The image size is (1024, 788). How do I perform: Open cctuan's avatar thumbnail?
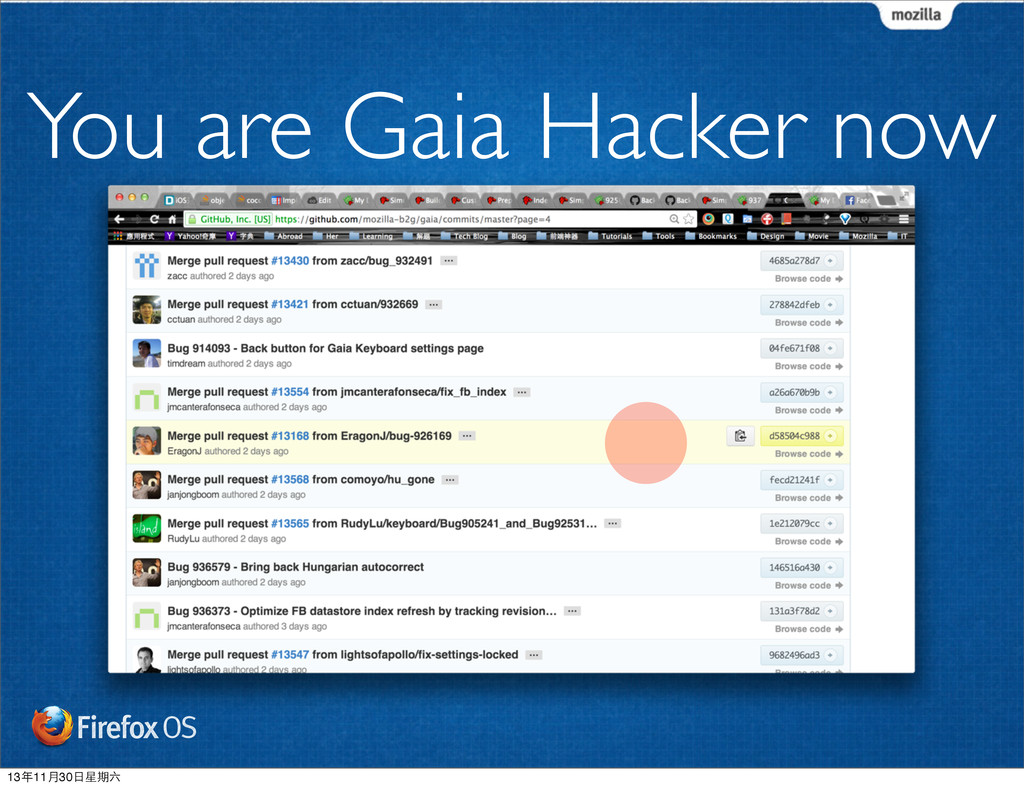point(146,309)
